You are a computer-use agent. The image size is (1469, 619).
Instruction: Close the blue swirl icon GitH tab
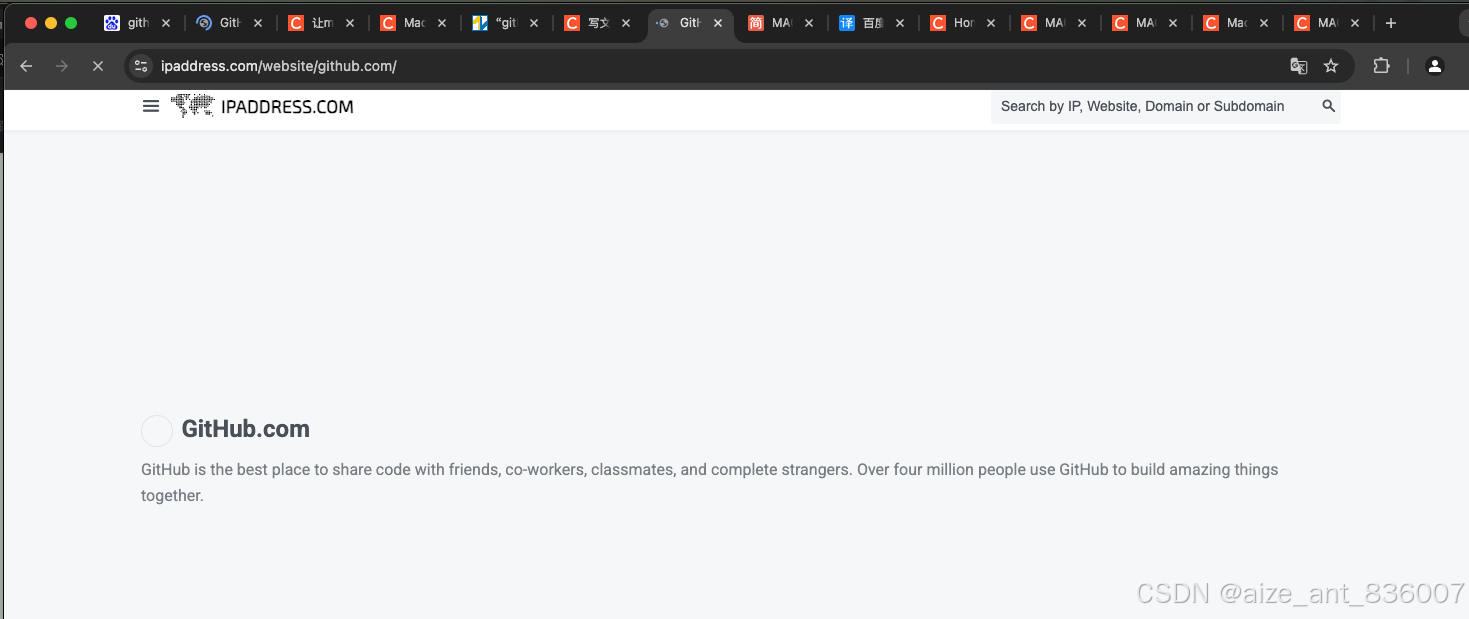click(x=258, y=23)
